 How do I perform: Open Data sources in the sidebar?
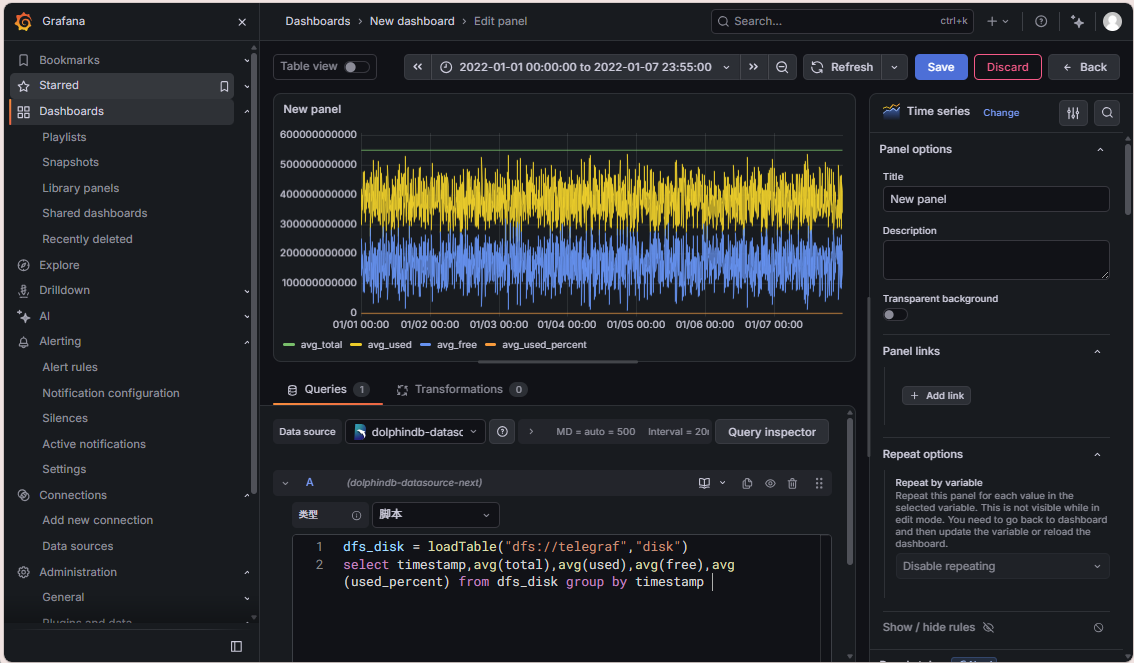[x=77, y=547]
